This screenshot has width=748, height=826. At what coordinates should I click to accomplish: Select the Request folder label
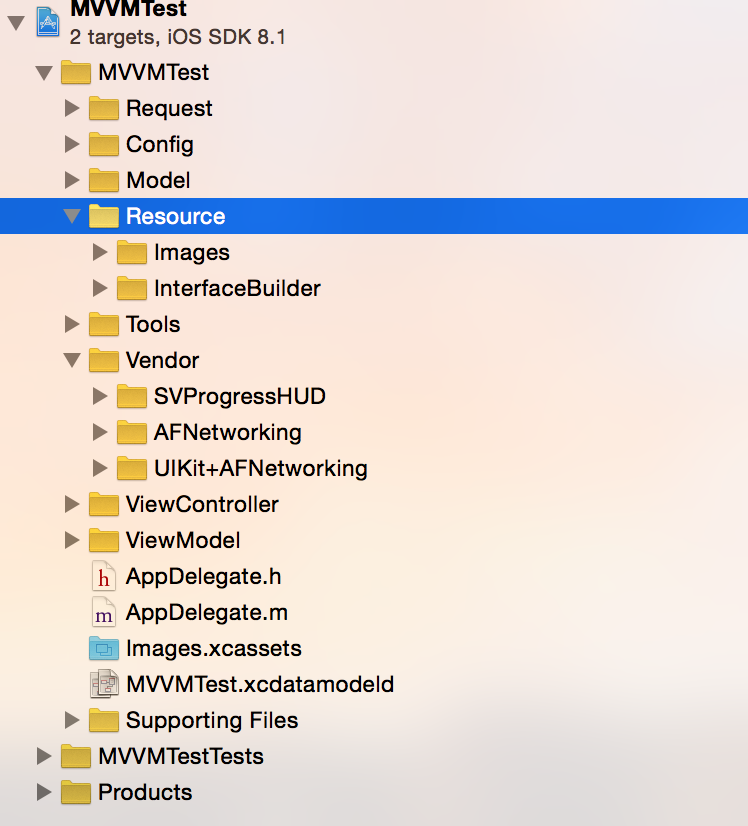pyautogui.click(x=169, y=108)
